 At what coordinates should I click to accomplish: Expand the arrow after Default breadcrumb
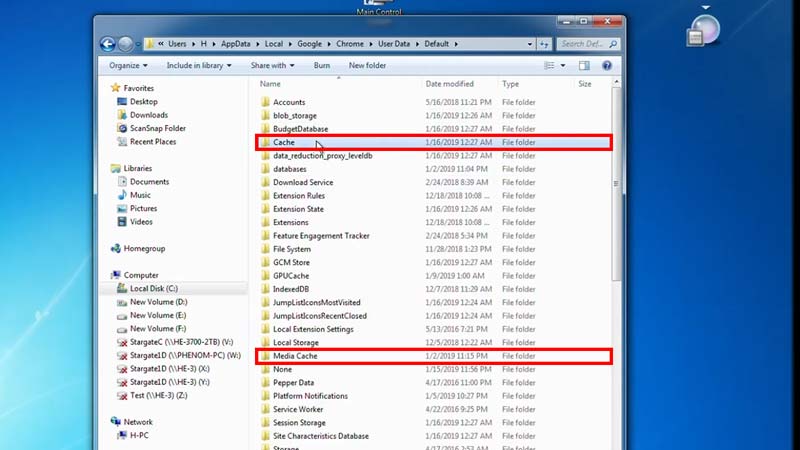tap(456, 44)
